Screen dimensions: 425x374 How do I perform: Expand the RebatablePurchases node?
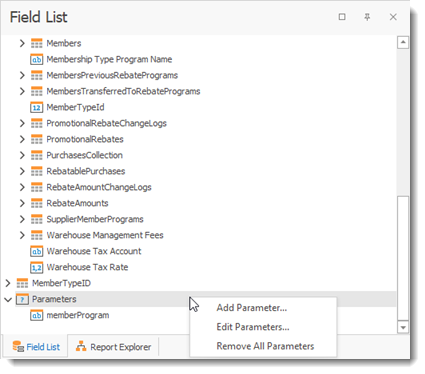[22, 171]
